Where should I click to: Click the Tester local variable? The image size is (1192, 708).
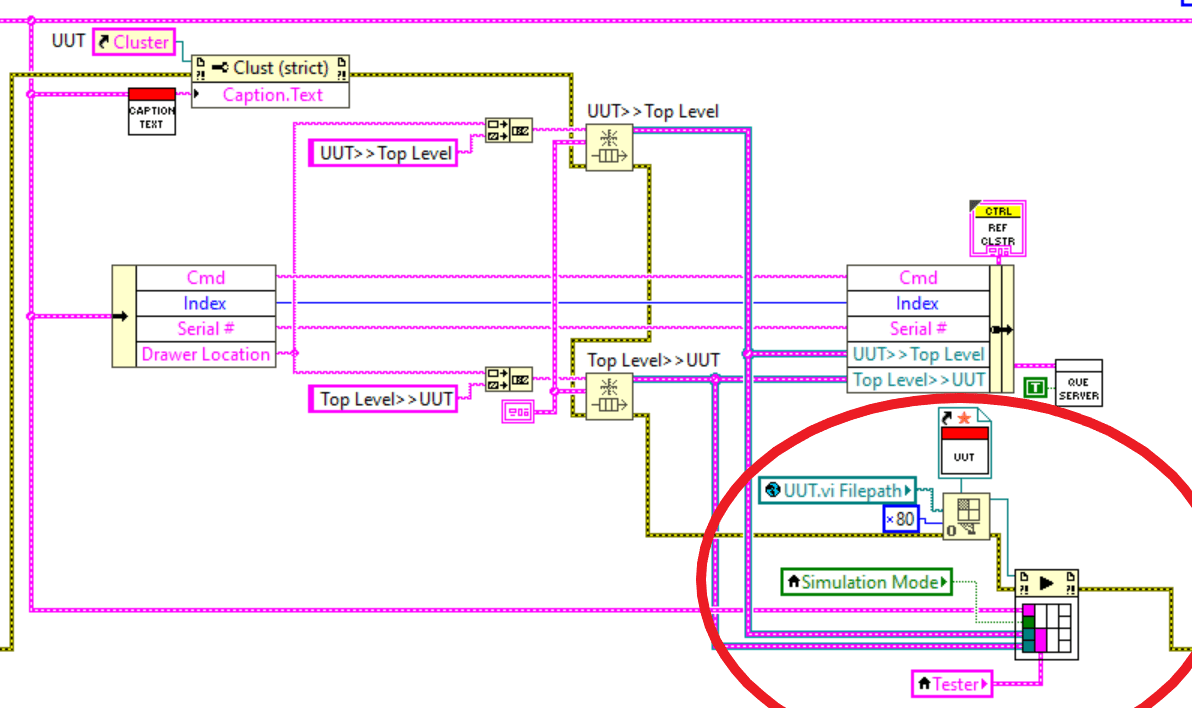[950, 684]
